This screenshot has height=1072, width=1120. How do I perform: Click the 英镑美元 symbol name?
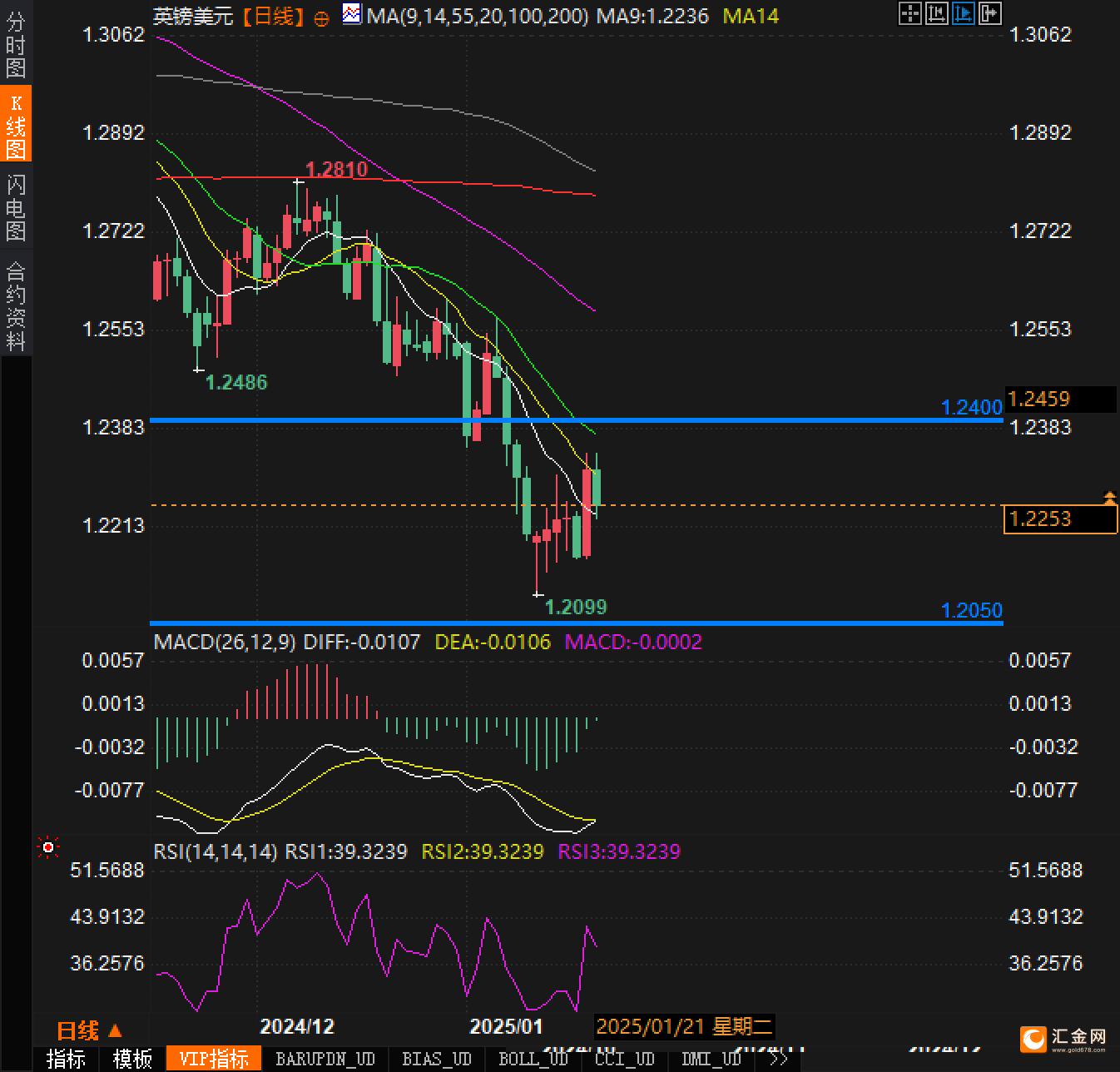click(x=194, y=16)
